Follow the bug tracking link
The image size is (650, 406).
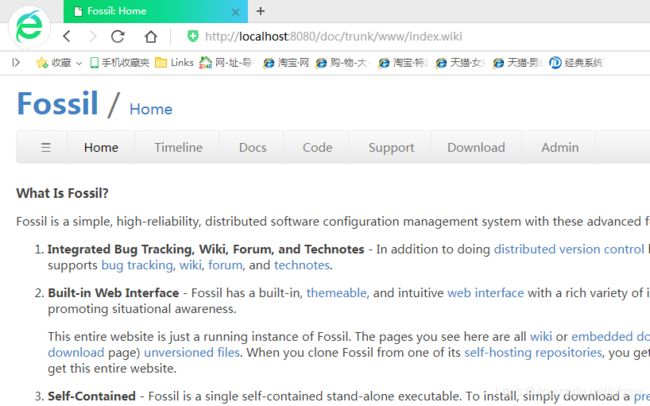[137, 265]
